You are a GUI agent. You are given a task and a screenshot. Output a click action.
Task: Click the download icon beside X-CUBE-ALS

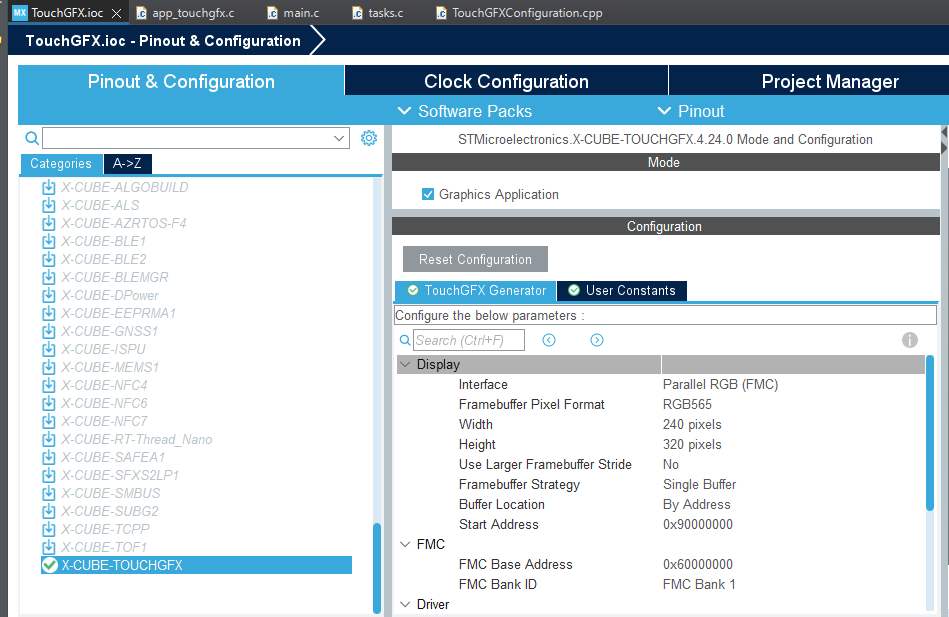(48, 205)
